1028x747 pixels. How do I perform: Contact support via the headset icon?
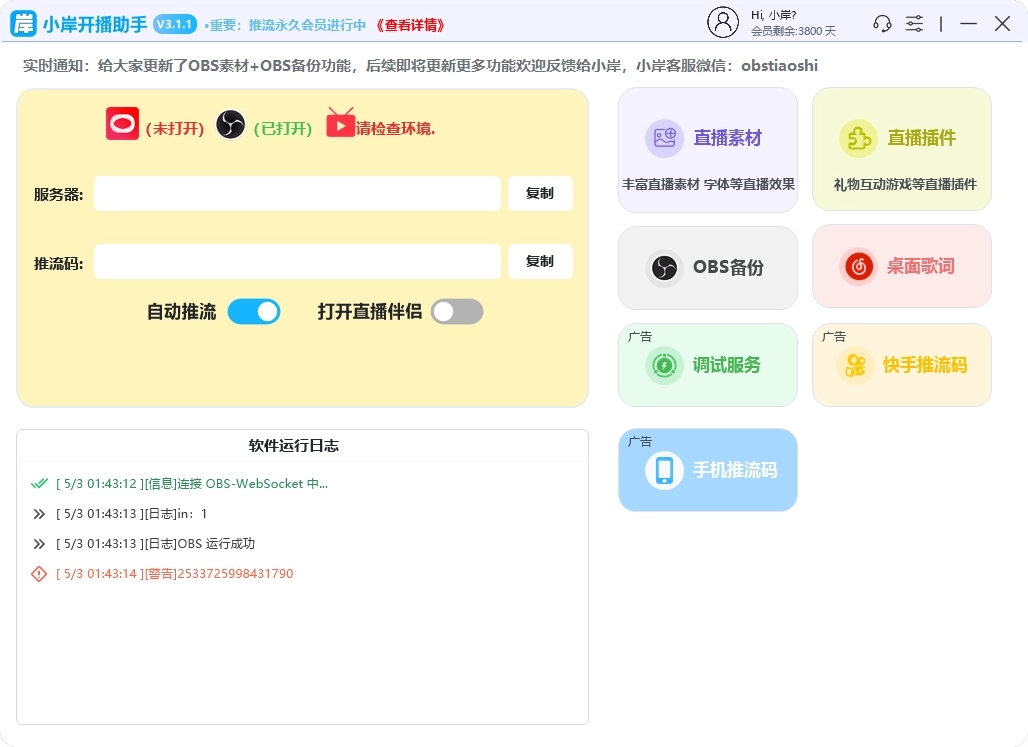coord(882,24)
